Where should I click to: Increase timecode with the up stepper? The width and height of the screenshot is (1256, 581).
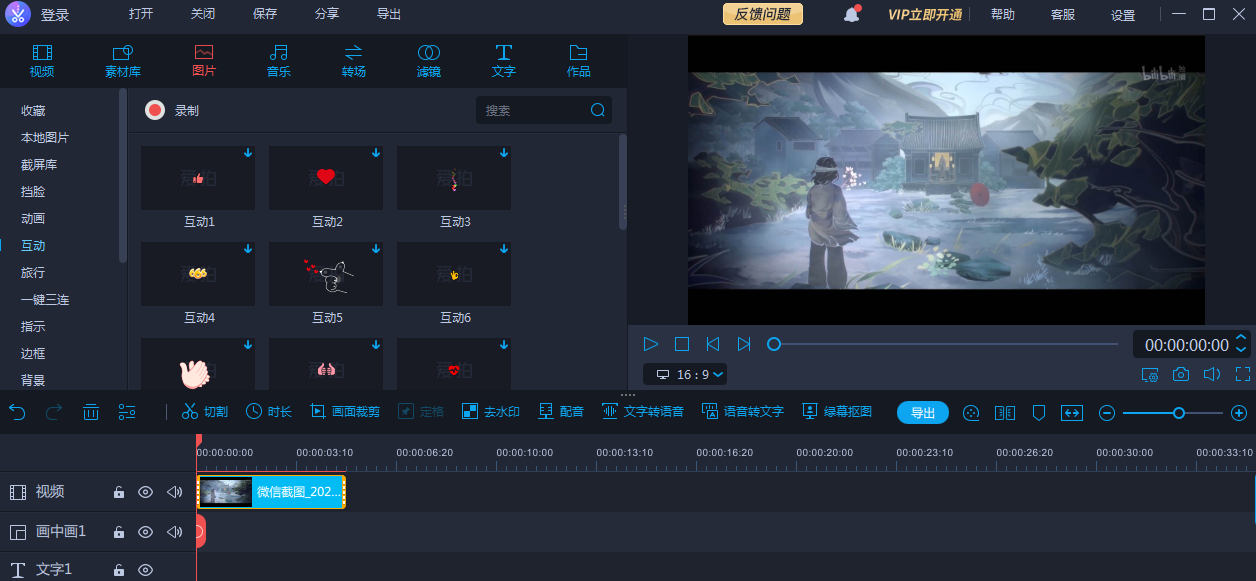point(1242,338)
